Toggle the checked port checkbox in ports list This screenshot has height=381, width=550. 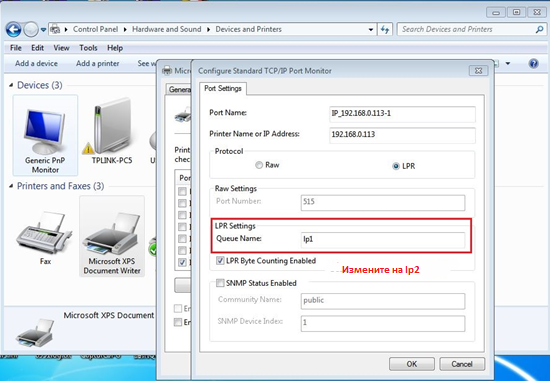tap(182, 262)
